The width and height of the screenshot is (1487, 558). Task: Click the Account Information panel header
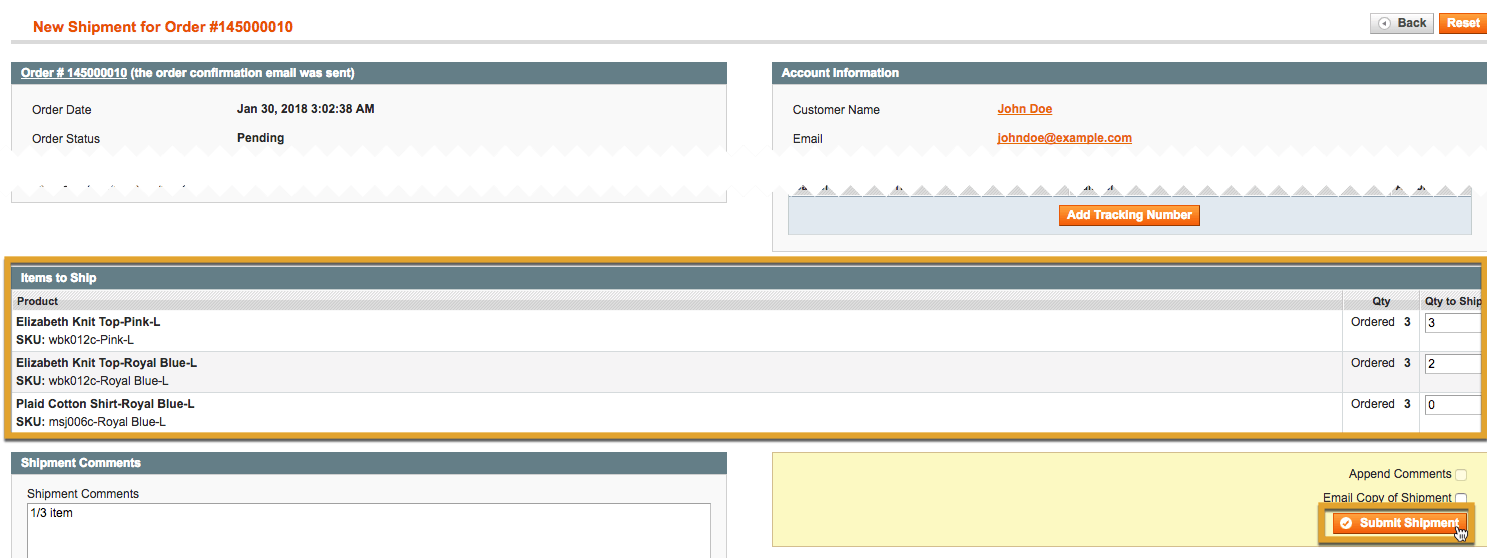click(x=840, y=73)
